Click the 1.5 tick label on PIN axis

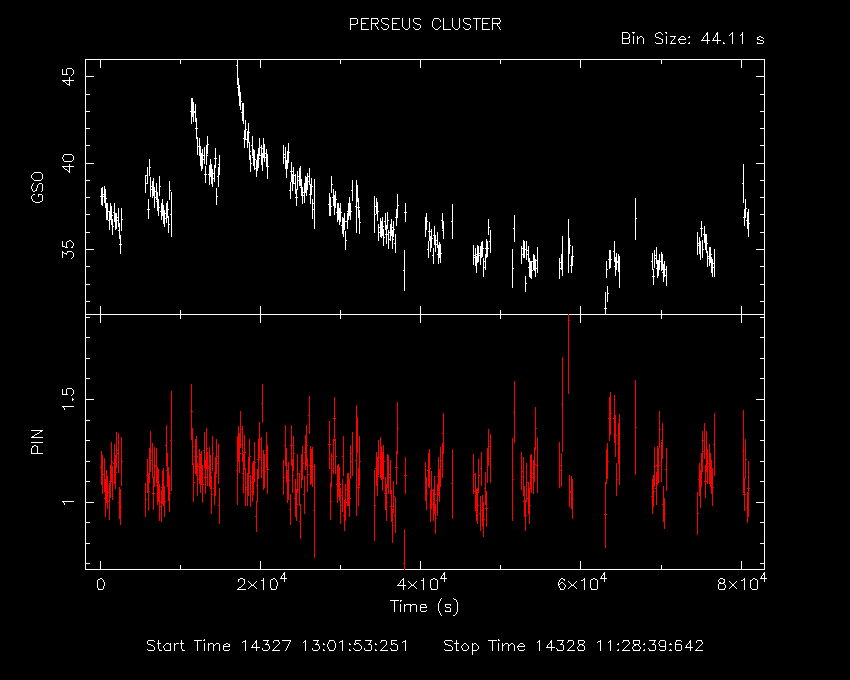click(x=69, y=399)
